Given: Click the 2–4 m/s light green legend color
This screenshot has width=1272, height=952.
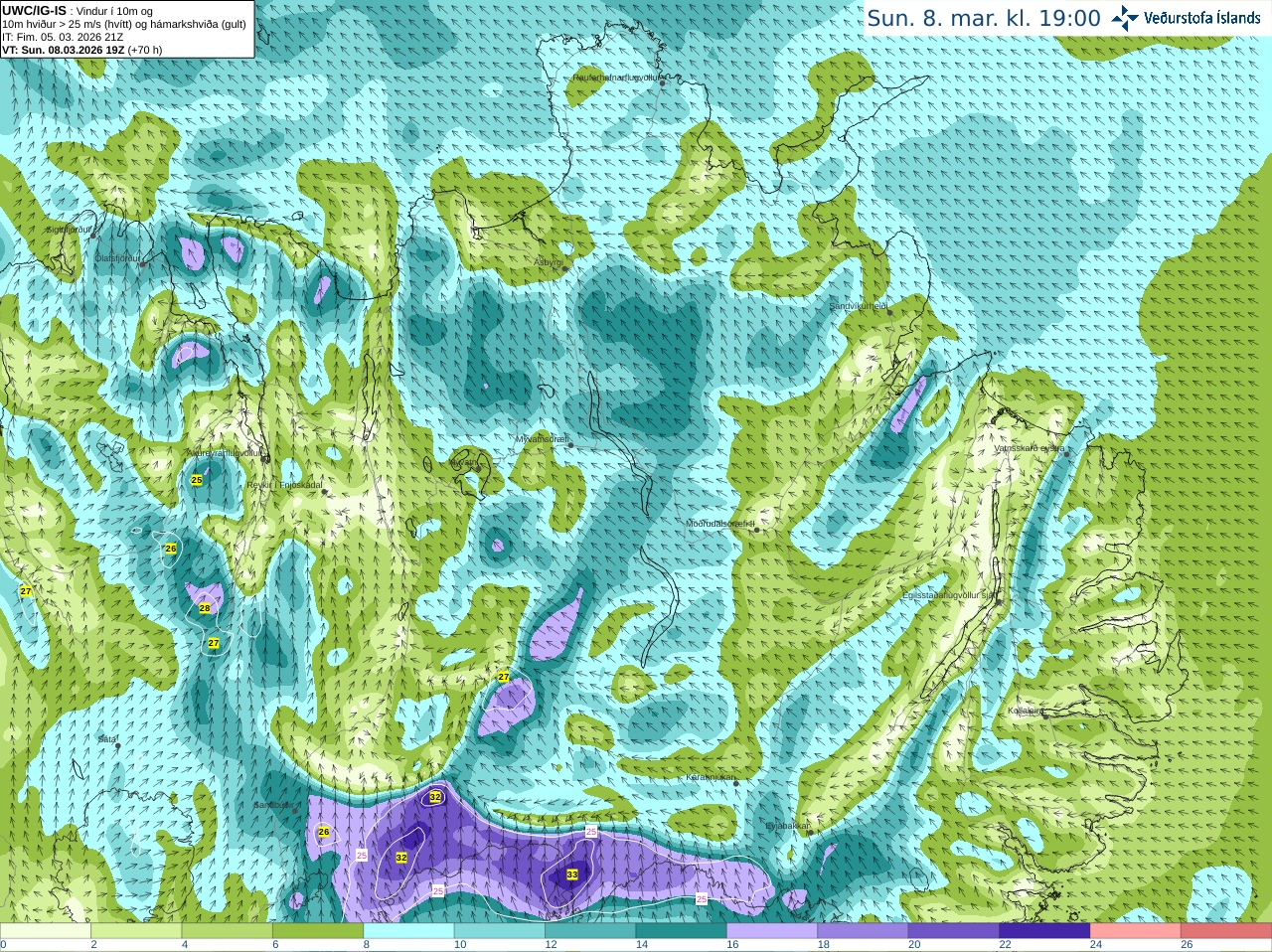Looking at the screenshot, I should pos(136,931).
